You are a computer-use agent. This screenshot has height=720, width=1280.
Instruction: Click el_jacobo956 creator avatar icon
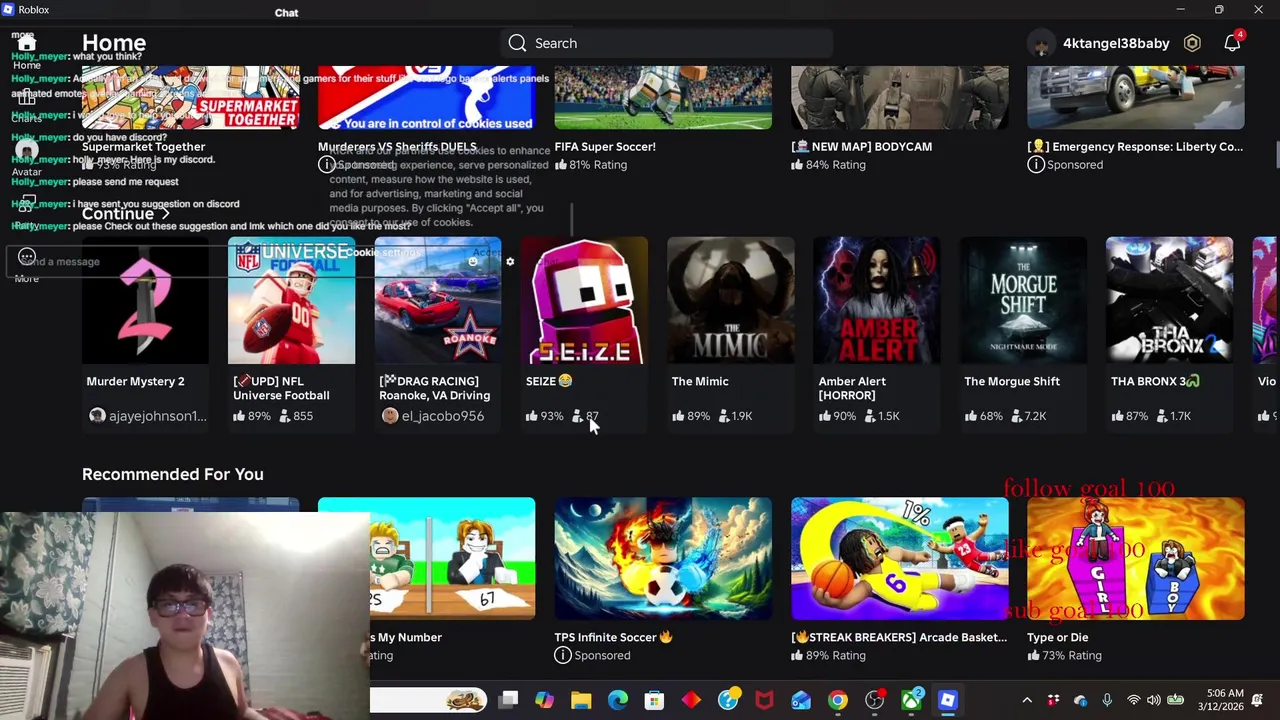click(x=389, y=416)
